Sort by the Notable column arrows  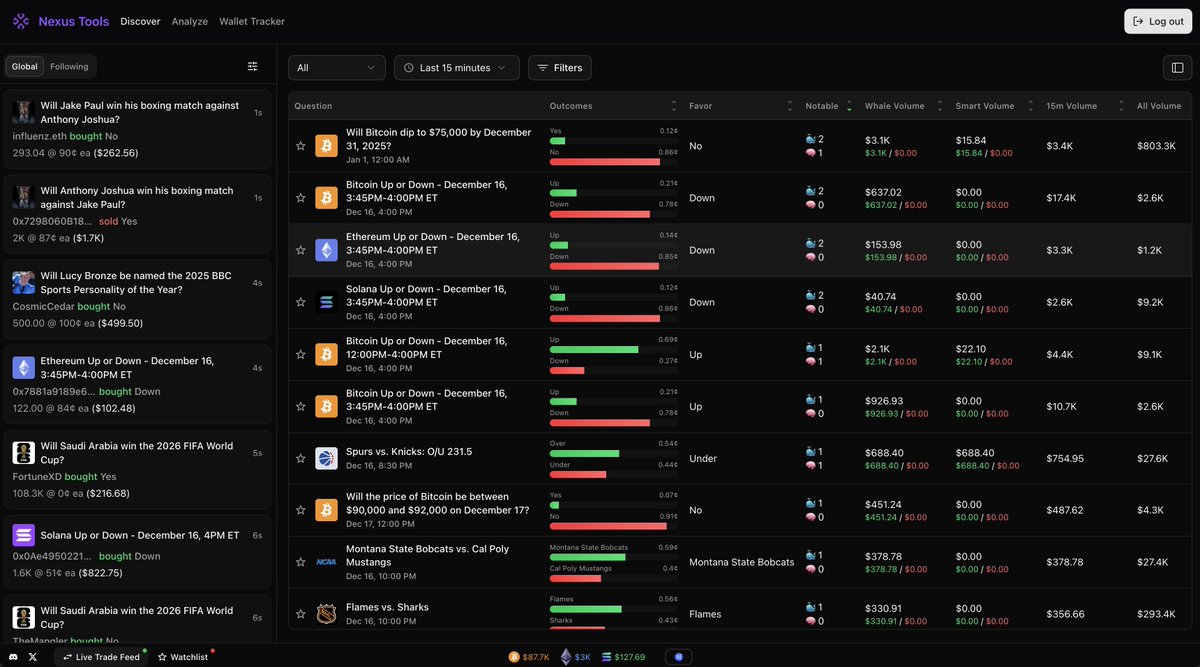click(850, 106)
